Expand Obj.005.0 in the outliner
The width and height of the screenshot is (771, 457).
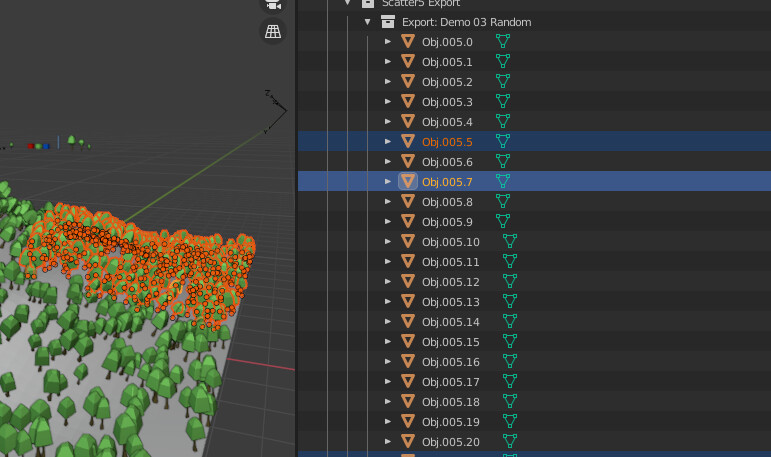pyautogui.click(x=388, y=42)
